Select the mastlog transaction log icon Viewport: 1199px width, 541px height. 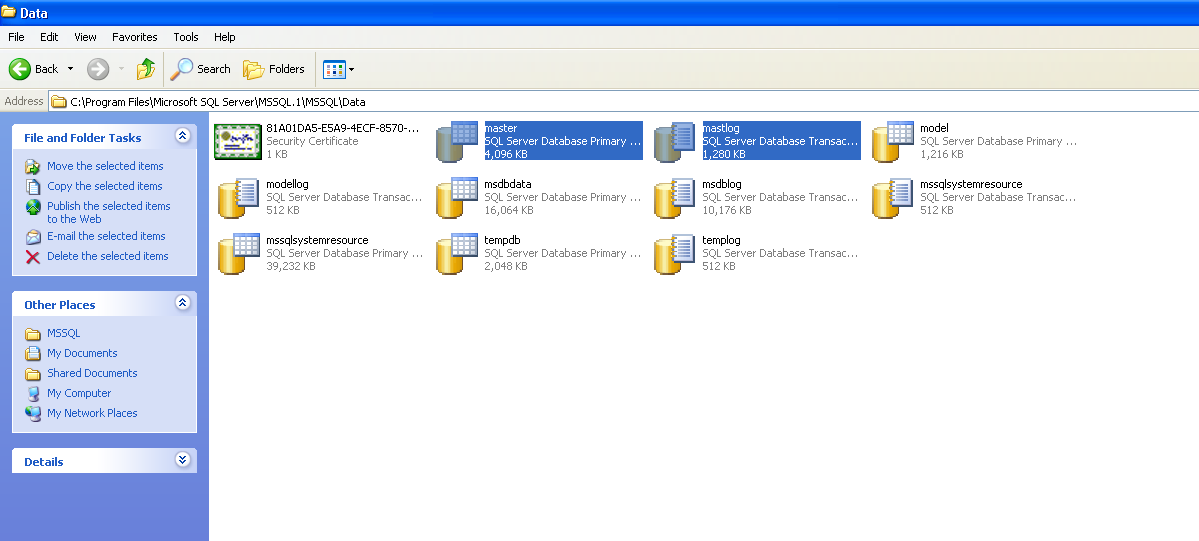point(674,142)
